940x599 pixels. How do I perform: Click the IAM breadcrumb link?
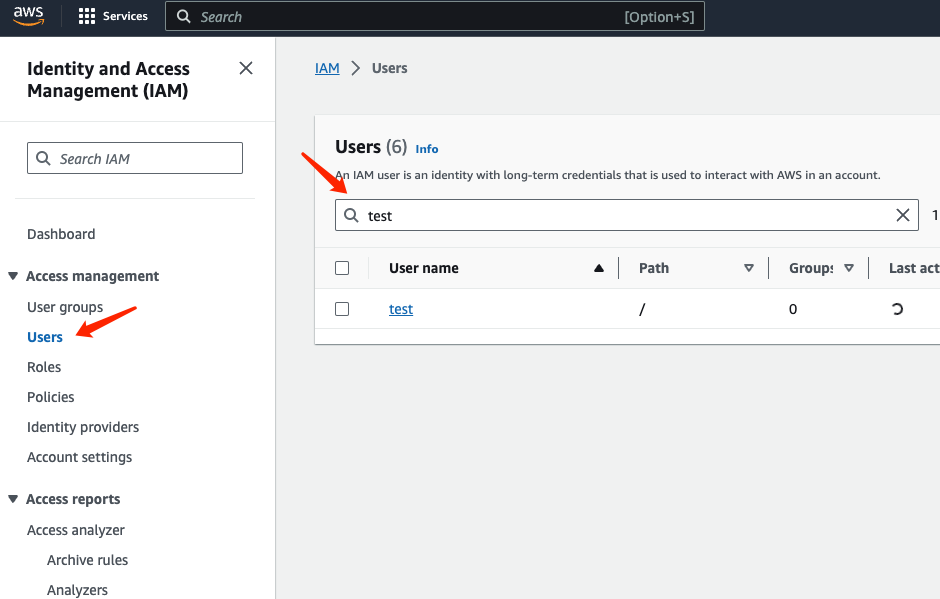pyautogui.click(x=327, y=68)
